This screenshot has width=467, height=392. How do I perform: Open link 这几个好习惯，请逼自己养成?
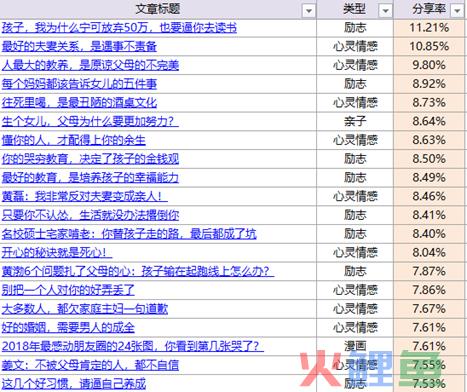(x=73, y=384)
